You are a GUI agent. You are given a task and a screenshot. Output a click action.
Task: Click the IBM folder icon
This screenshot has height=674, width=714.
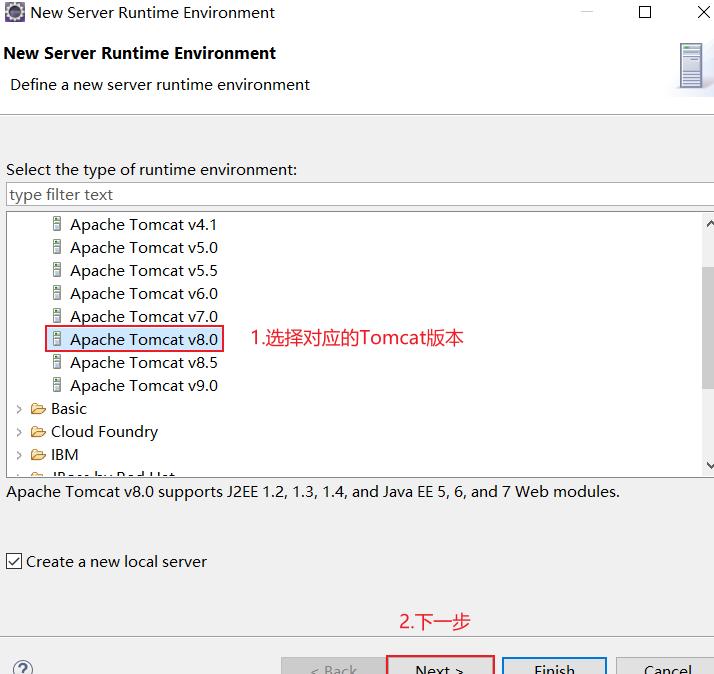(x=38, y=455)
